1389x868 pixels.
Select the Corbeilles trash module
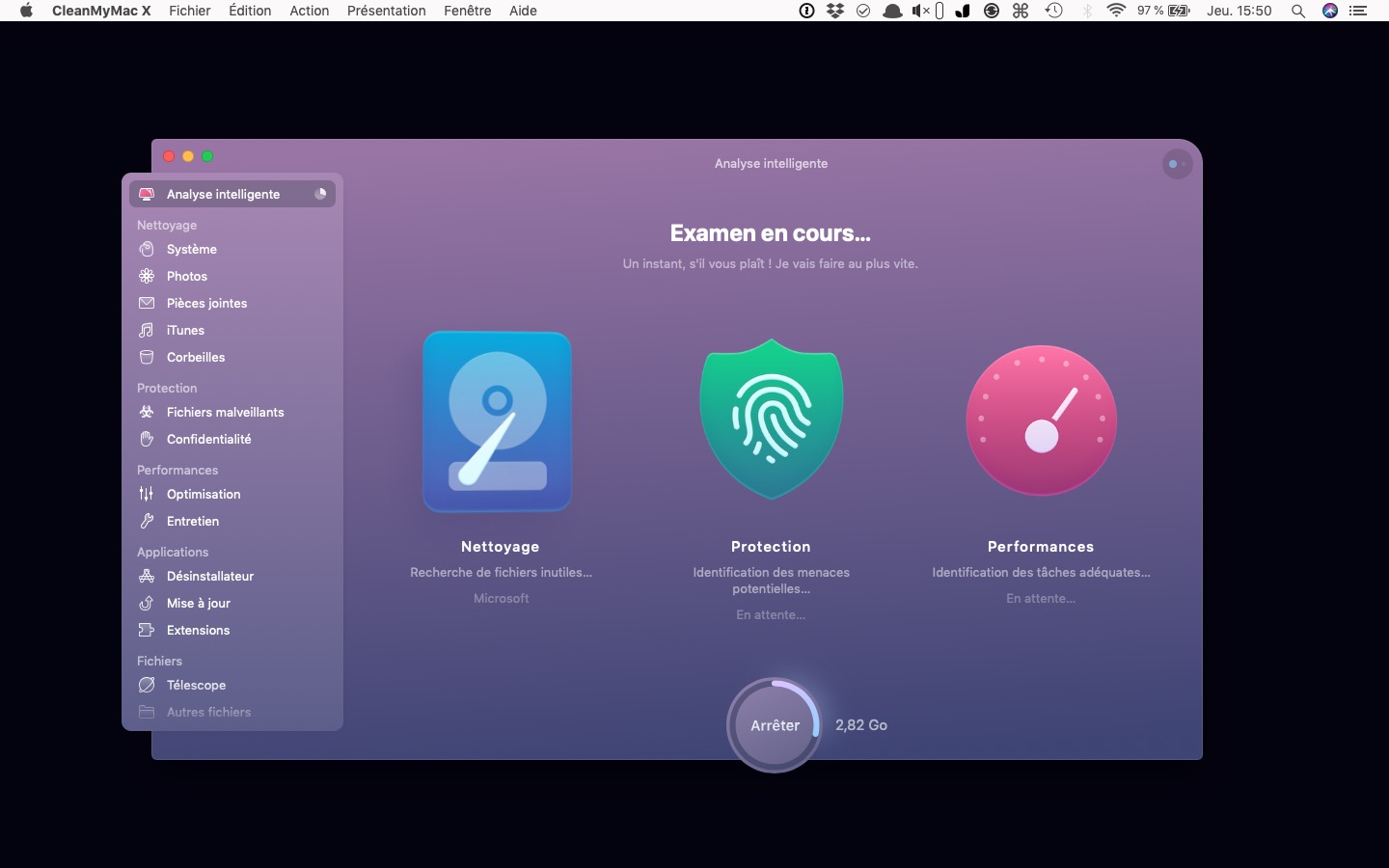pyautogui.click(x=195, y=358)
